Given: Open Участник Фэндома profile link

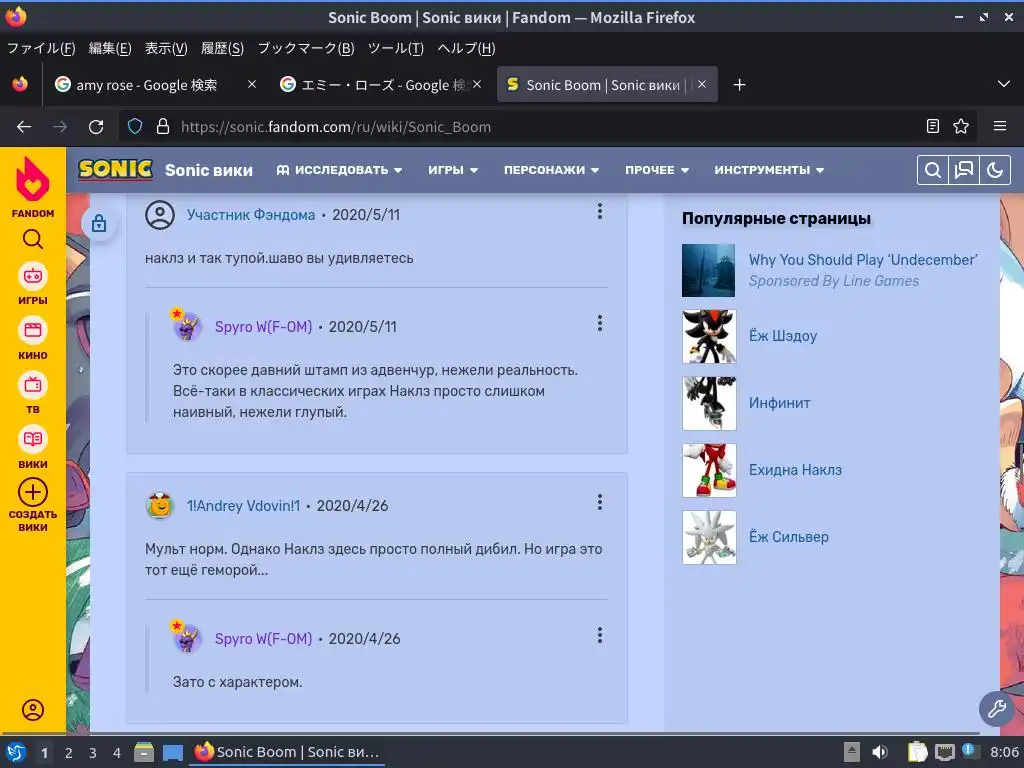Looking at the screenshot, I should coord(251,215).
